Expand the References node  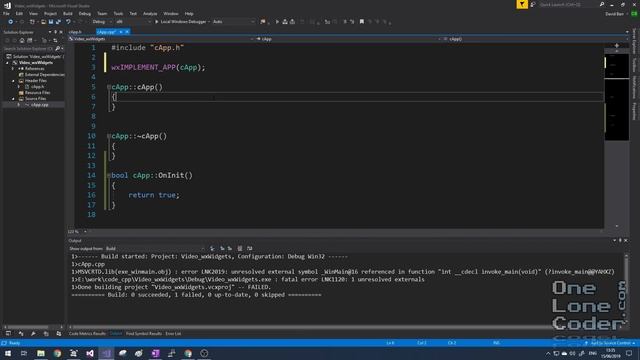(x=13, y=69)
